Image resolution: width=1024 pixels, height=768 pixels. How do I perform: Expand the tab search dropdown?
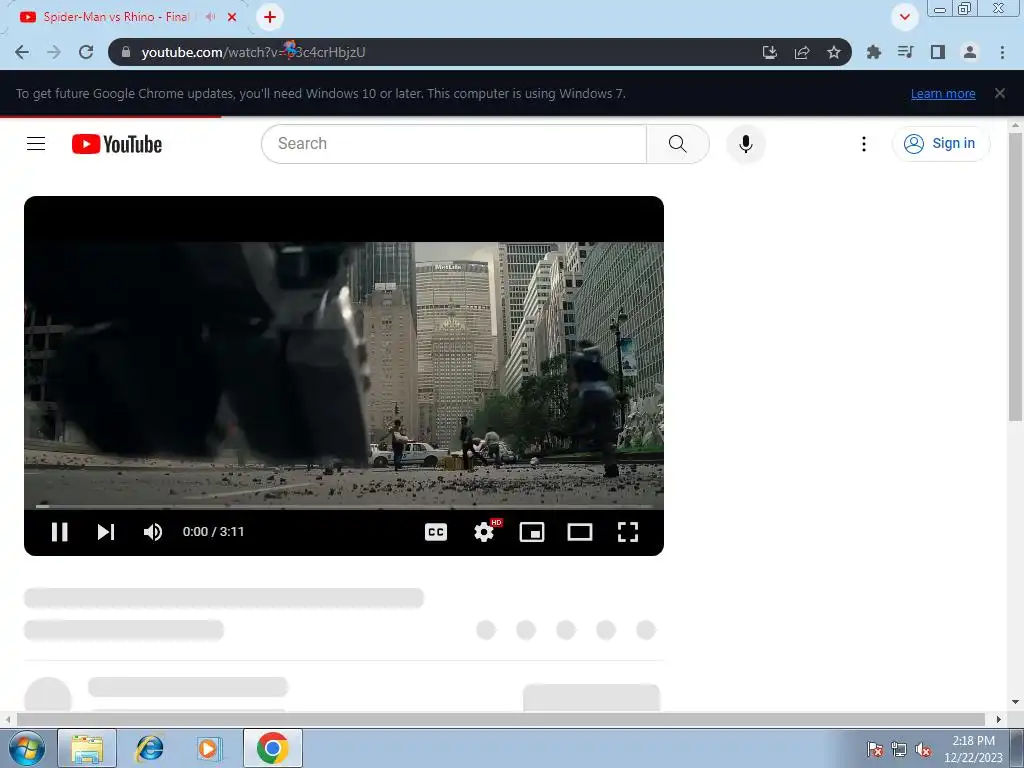(904, 17)
